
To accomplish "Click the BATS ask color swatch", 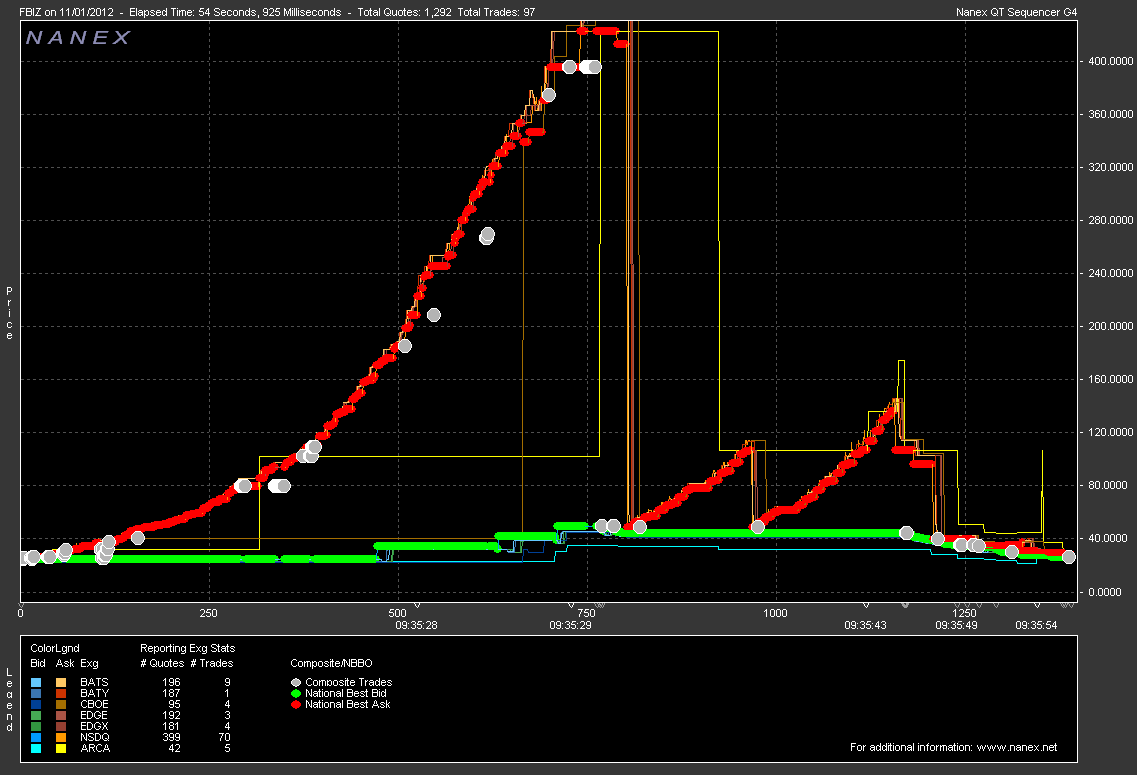I will pyautogui.click(x=61, y=682).
